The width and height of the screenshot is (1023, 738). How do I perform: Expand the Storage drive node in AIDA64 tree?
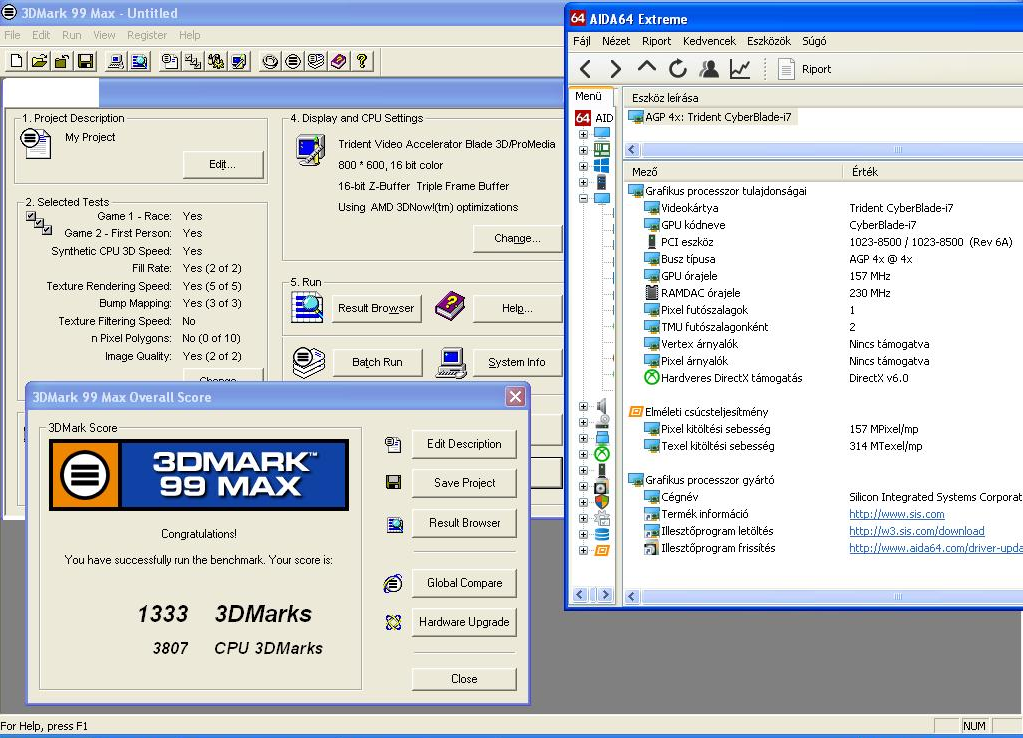(x=583, y=422)
